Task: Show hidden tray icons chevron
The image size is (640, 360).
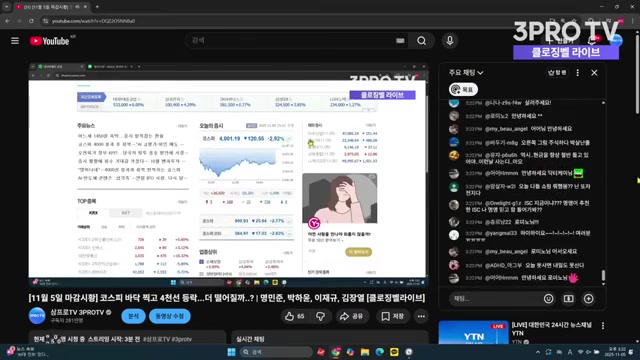Action: pyautogui.click(x=538, y=352)
